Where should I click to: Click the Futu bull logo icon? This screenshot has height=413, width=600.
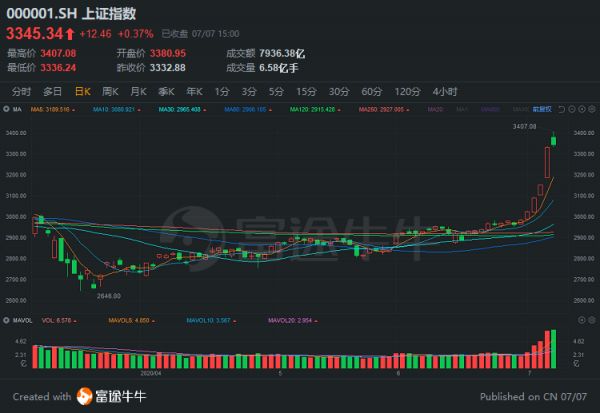pos(87,397)
